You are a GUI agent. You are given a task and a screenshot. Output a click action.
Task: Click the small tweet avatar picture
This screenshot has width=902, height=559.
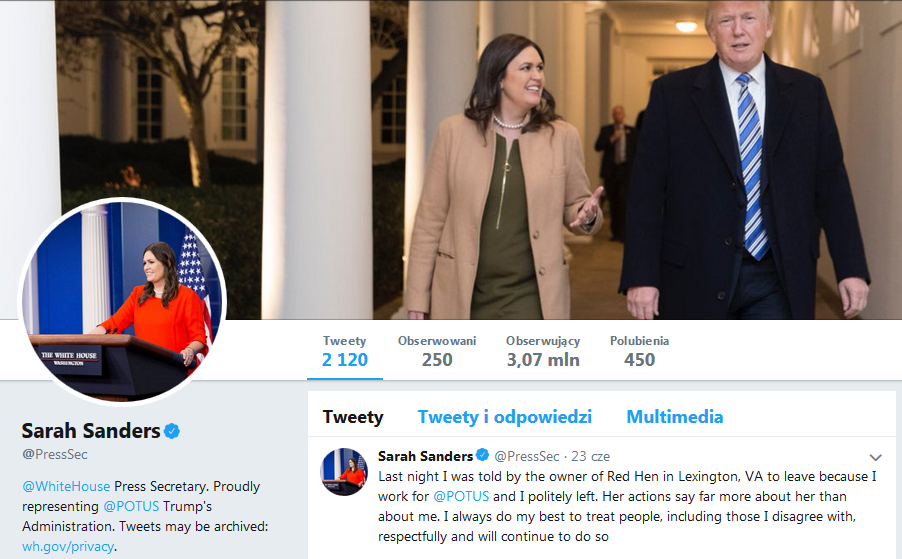(x=343, y=471)
